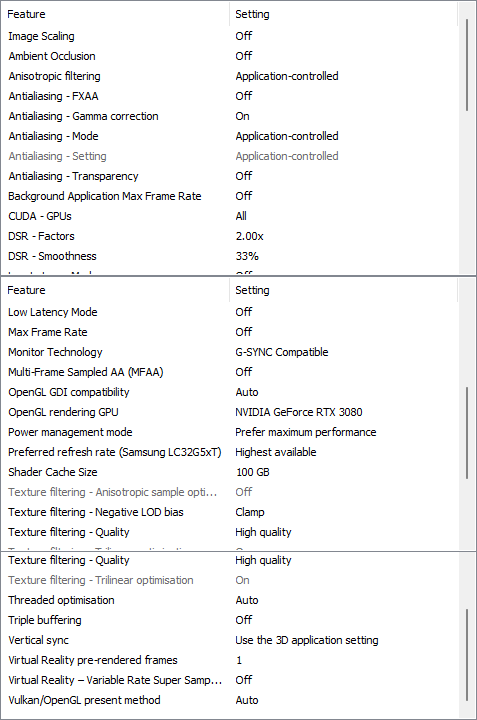477x720 pixels.
Task: Select the Low Latency Mode row
Action: 230,312
